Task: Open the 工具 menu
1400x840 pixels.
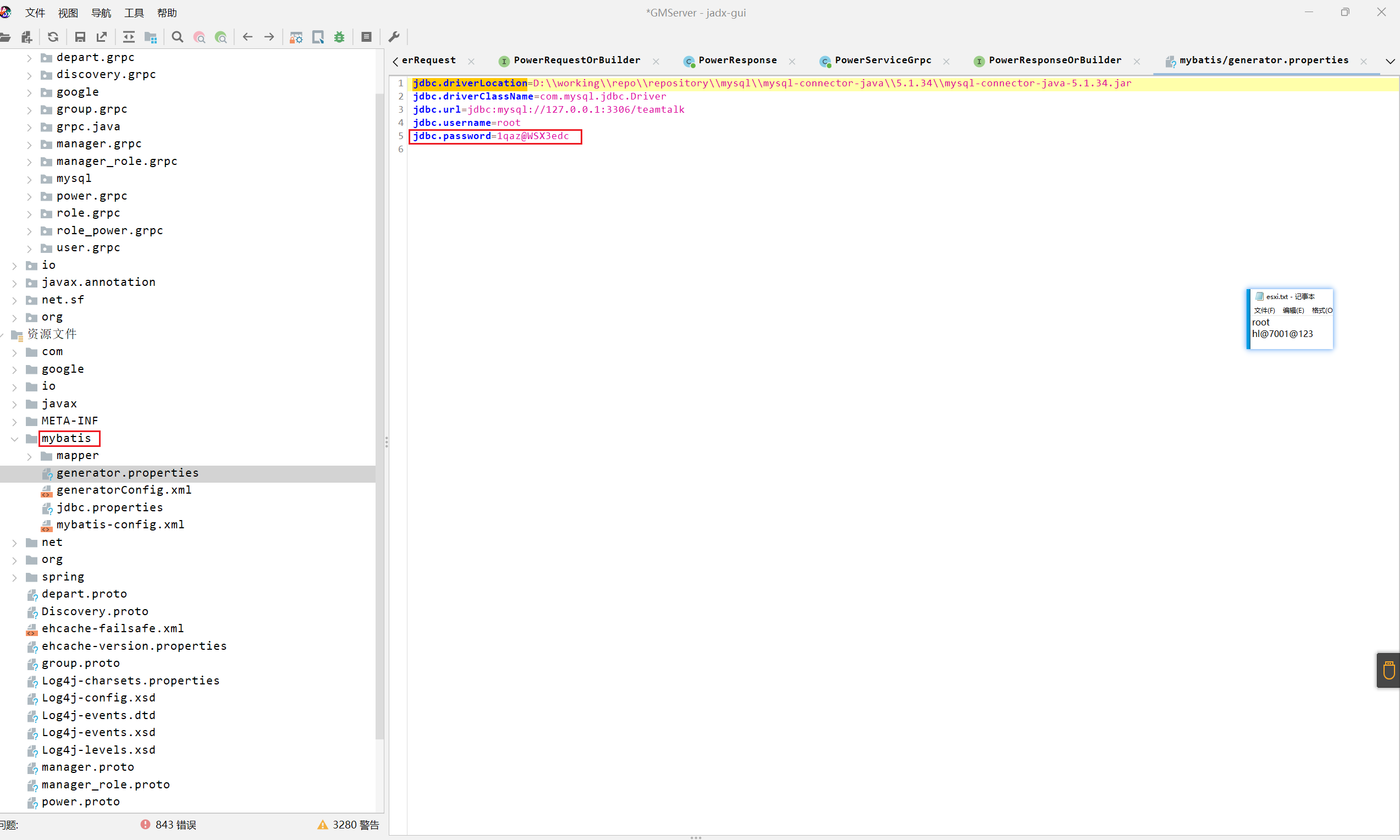Action: (x=134, y=13)
